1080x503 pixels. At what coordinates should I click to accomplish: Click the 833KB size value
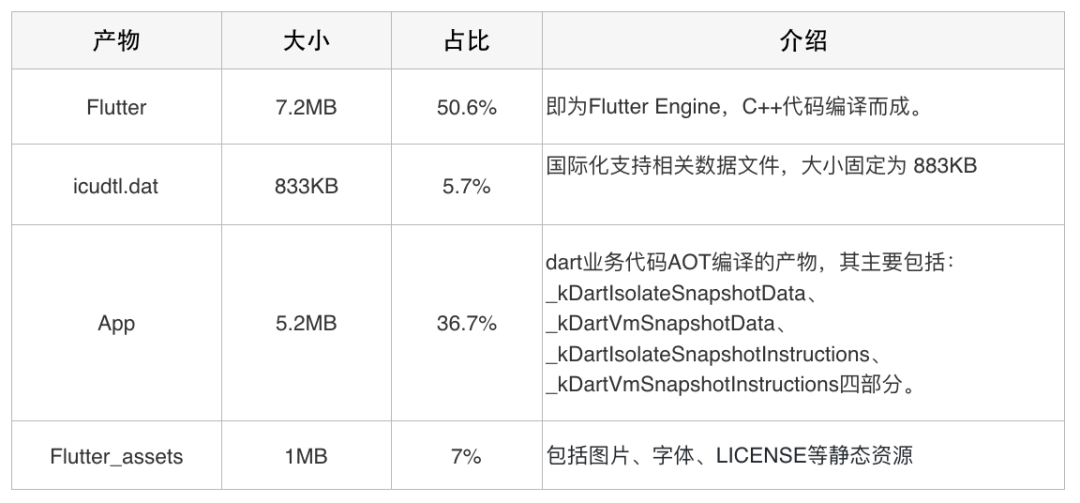pos(307,186)
